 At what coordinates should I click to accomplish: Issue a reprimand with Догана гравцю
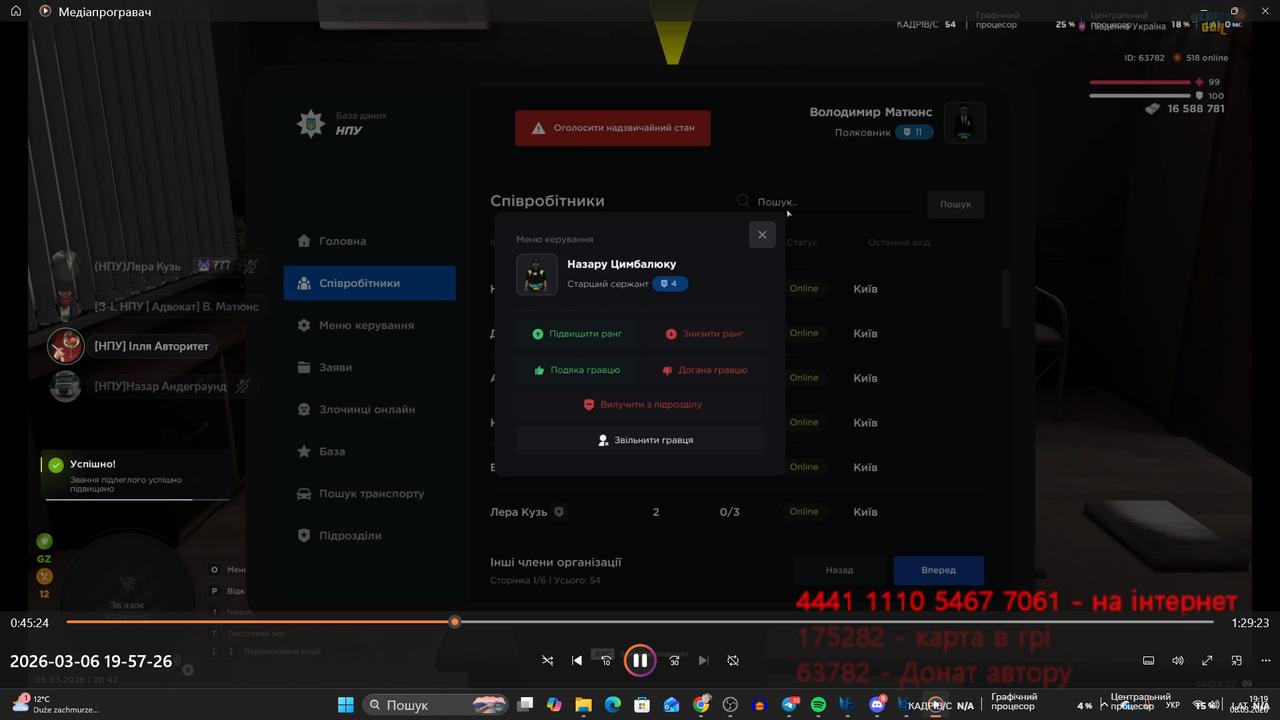point(704,370)
